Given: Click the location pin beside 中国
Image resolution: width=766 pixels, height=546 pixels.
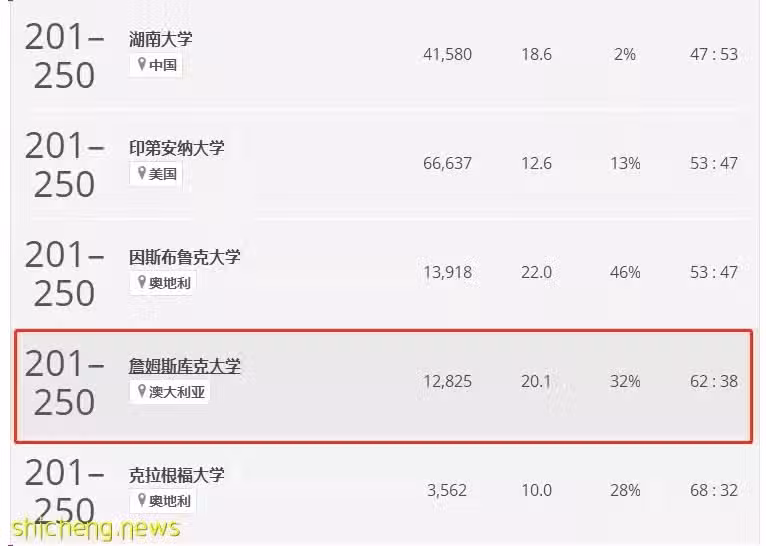Looking at the screenshot, I should (142, 64).
